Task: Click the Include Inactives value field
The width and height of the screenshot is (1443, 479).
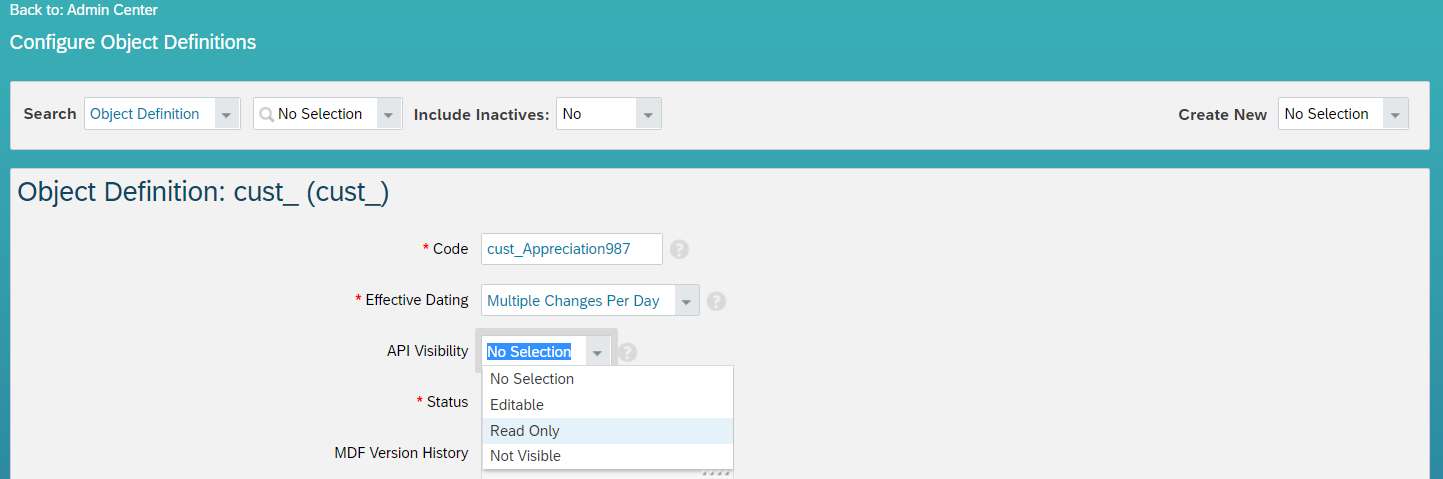Action: click(596, 114)
